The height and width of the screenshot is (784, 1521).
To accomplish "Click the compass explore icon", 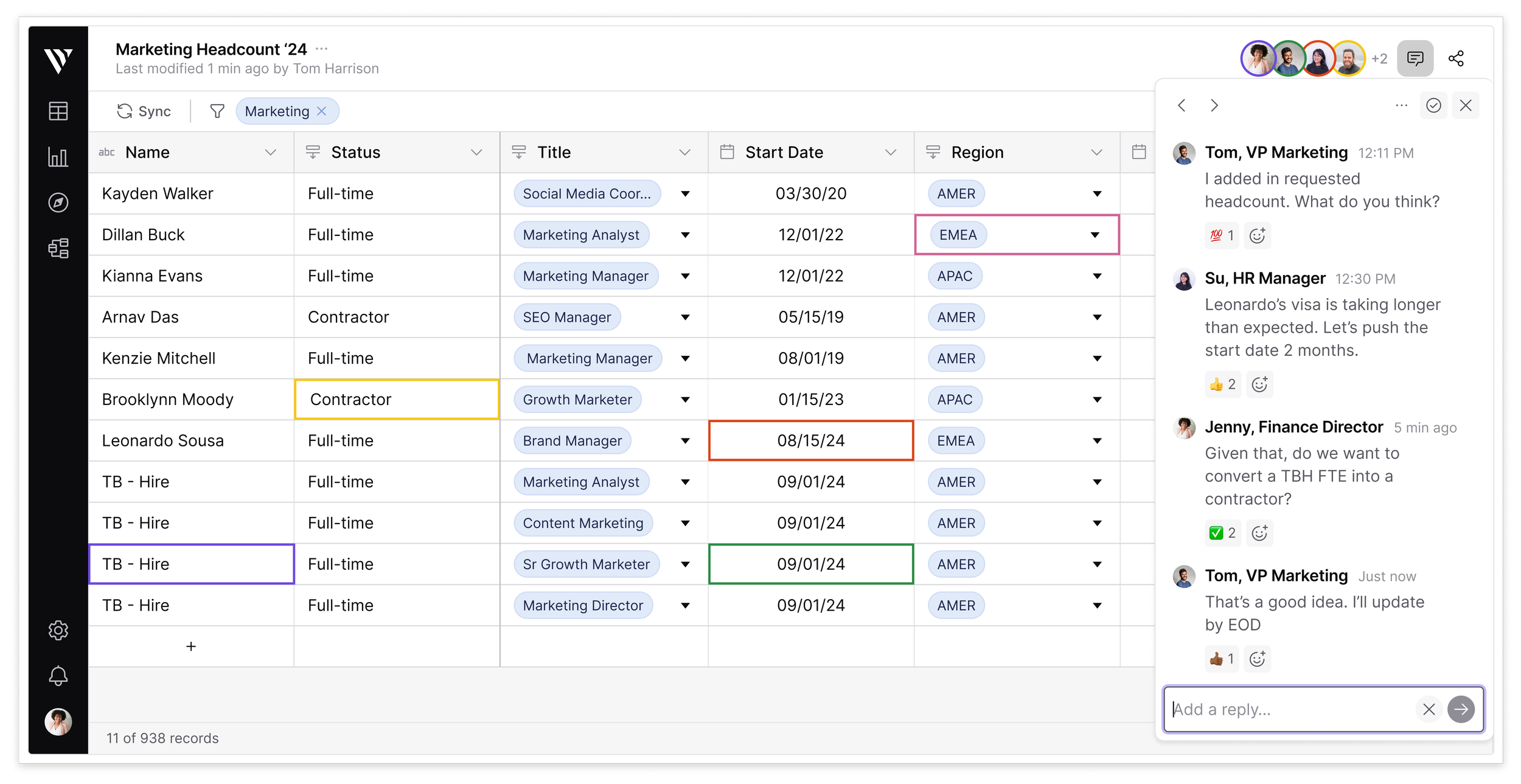I will pyautogui.click(x=58, y=203).
